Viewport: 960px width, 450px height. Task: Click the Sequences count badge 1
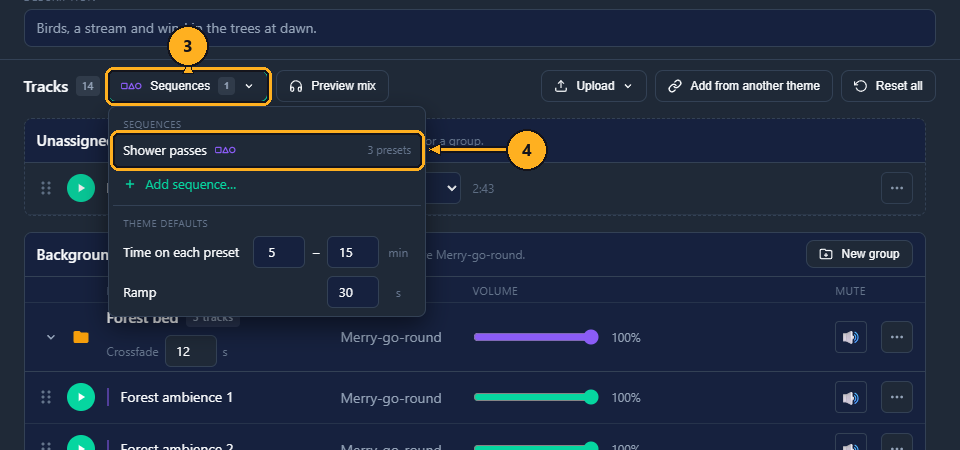(x=226, y=86)
